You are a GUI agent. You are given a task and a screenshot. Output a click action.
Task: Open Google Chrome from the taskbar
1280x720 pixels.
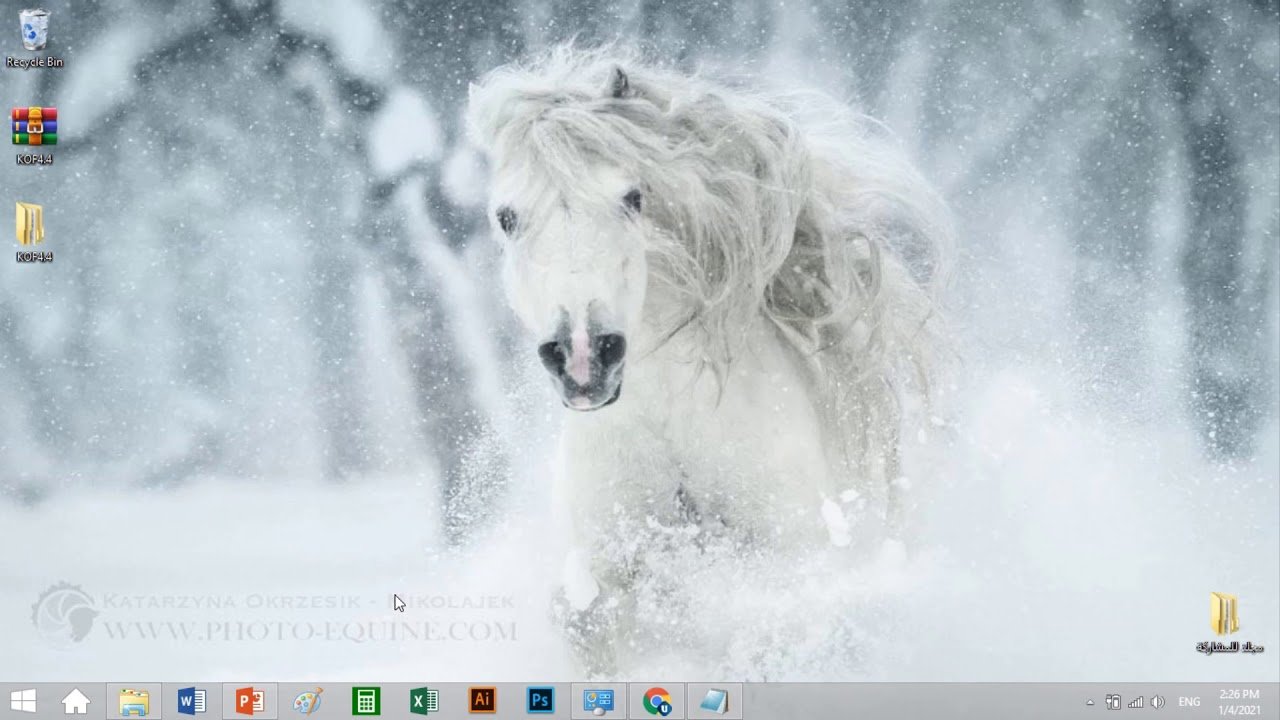tap(657, 701)
